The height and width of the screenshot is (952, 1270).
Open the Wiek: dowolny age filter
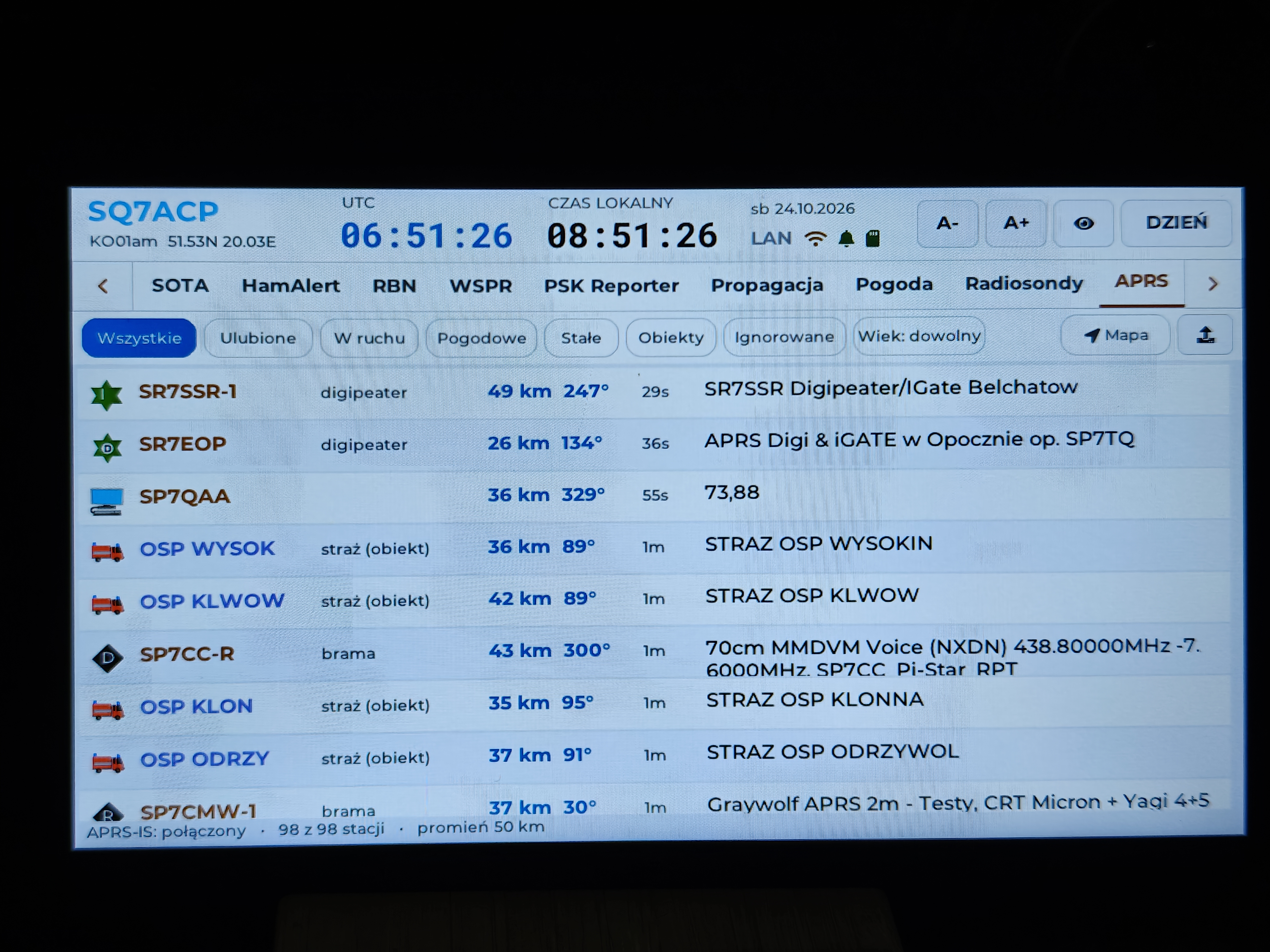[919, 336]
